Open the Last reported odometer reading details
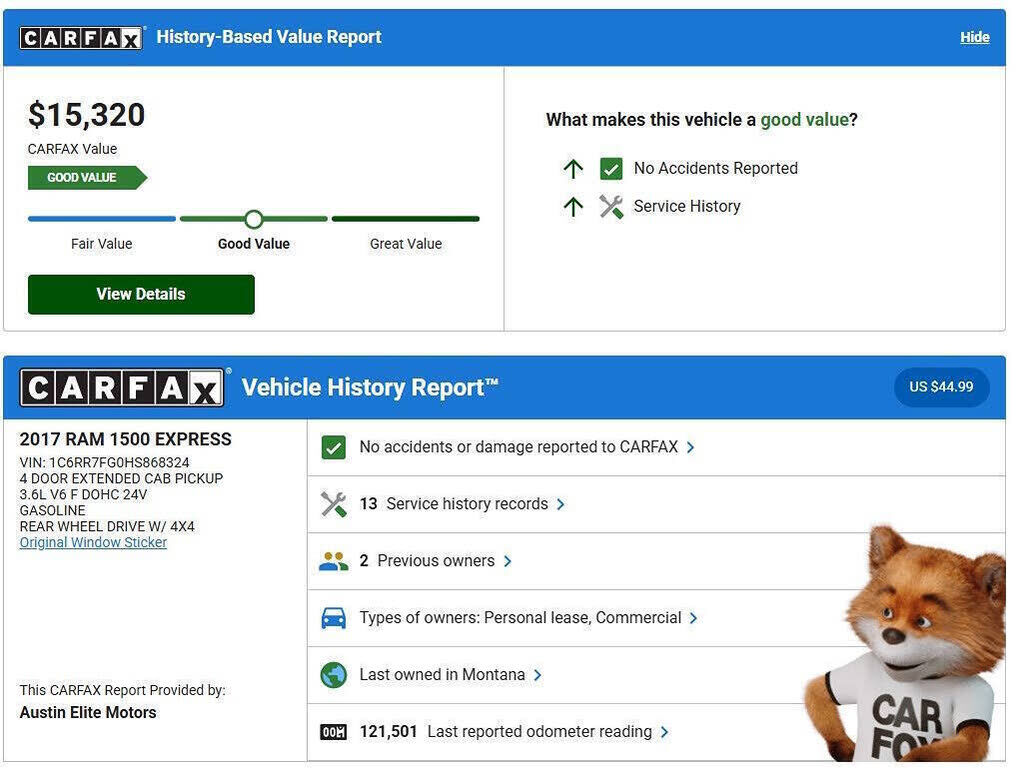1017x768 pixels. pyautogui.click(x=539, y=732)
